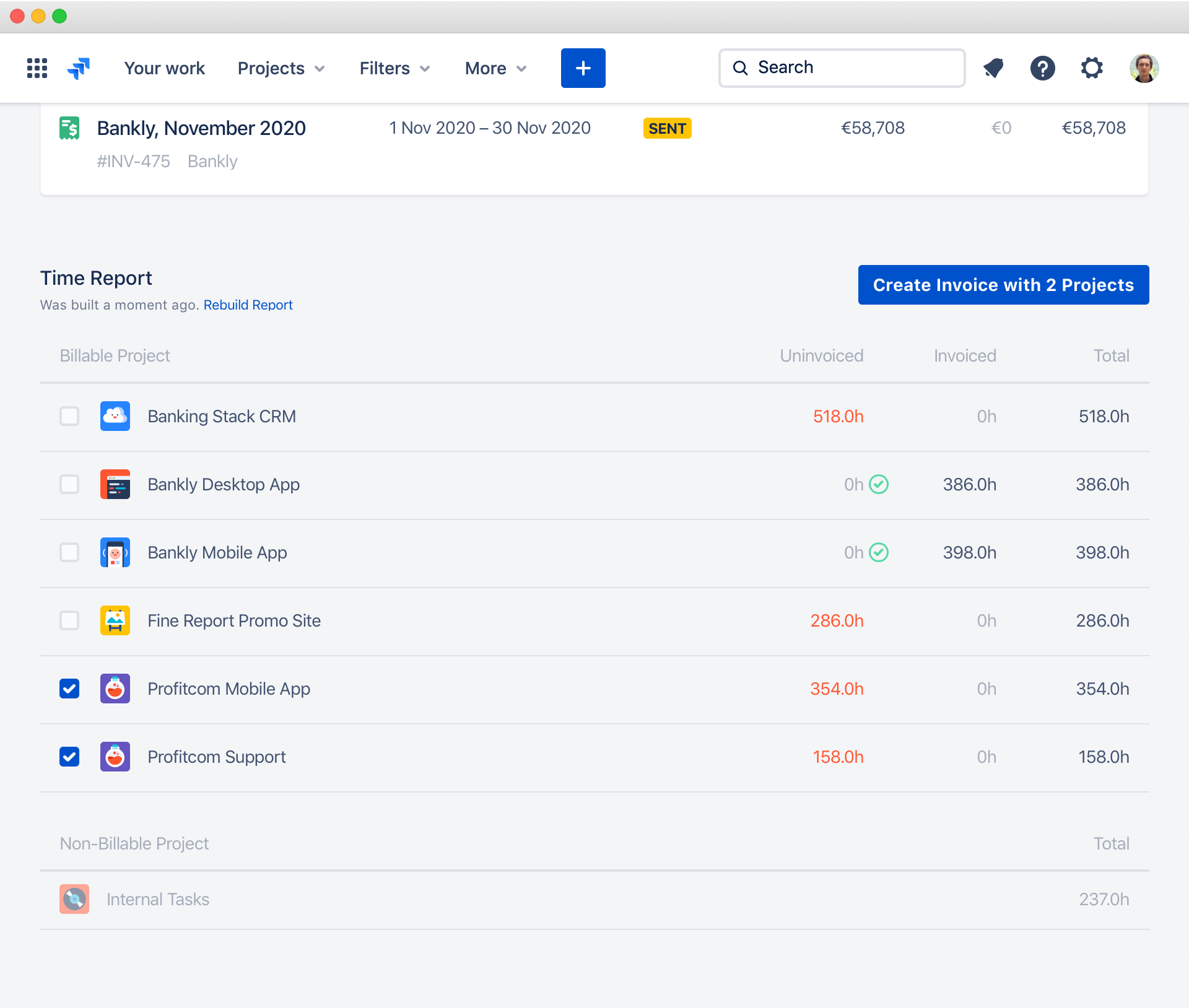Click the invoice icon for Bankly, November 2020
This screenshot has width=1189, height=1008.
coord(69,128)
